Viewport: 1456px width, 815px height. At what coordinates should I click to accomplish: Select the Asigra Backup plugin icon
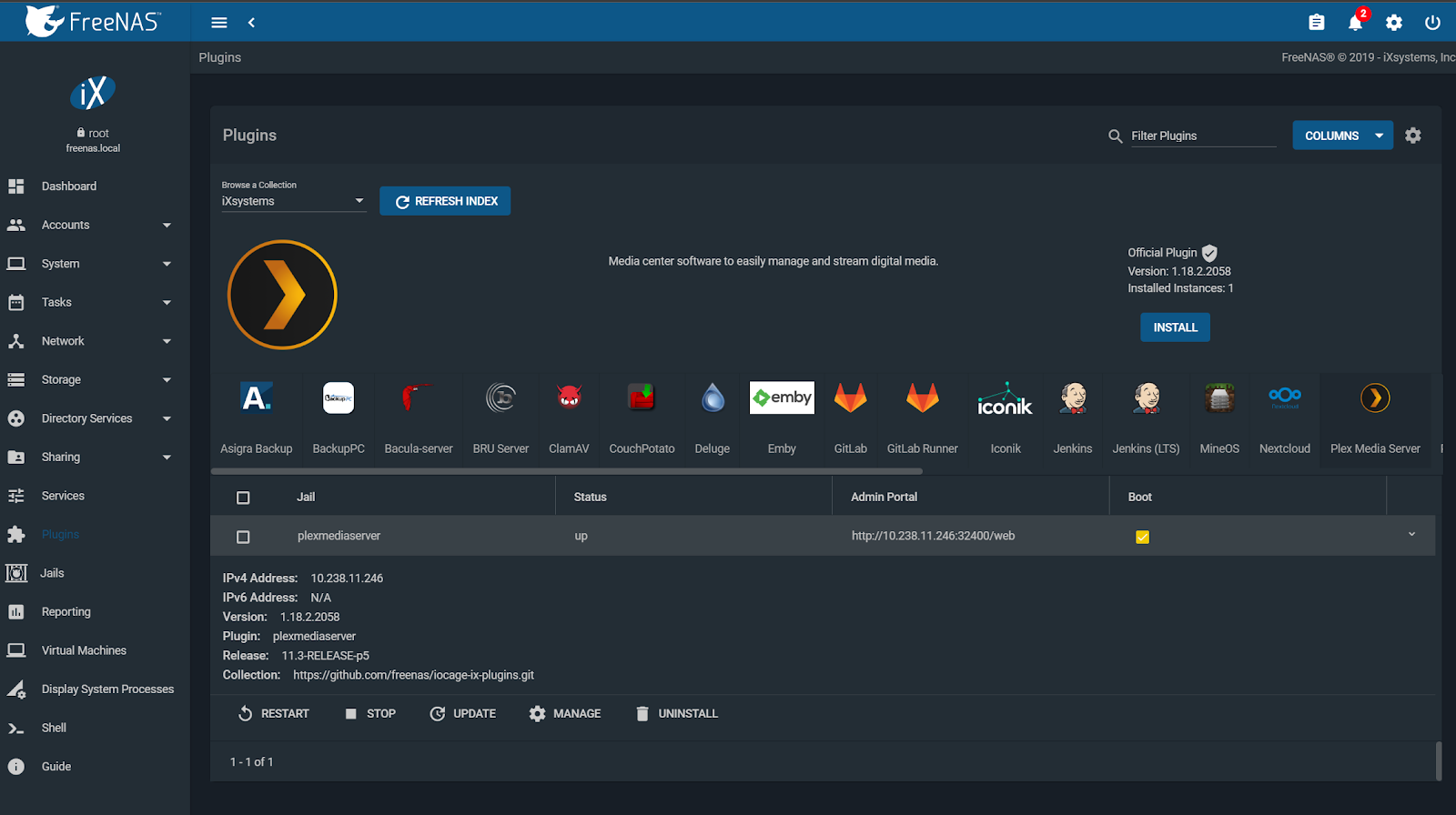256,397
